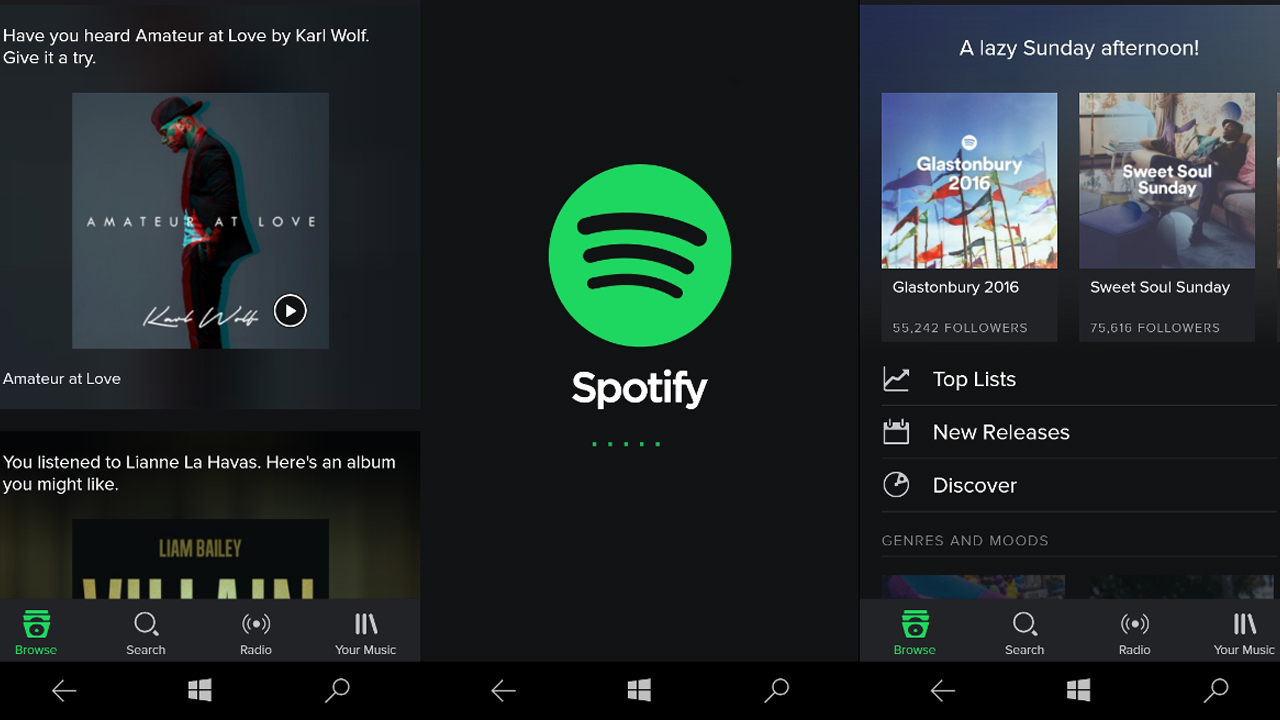Tap the Amateur at Love title below the cover
Image resolution: width=1280 pixels, height=720 pixels.
coord(62,379)
